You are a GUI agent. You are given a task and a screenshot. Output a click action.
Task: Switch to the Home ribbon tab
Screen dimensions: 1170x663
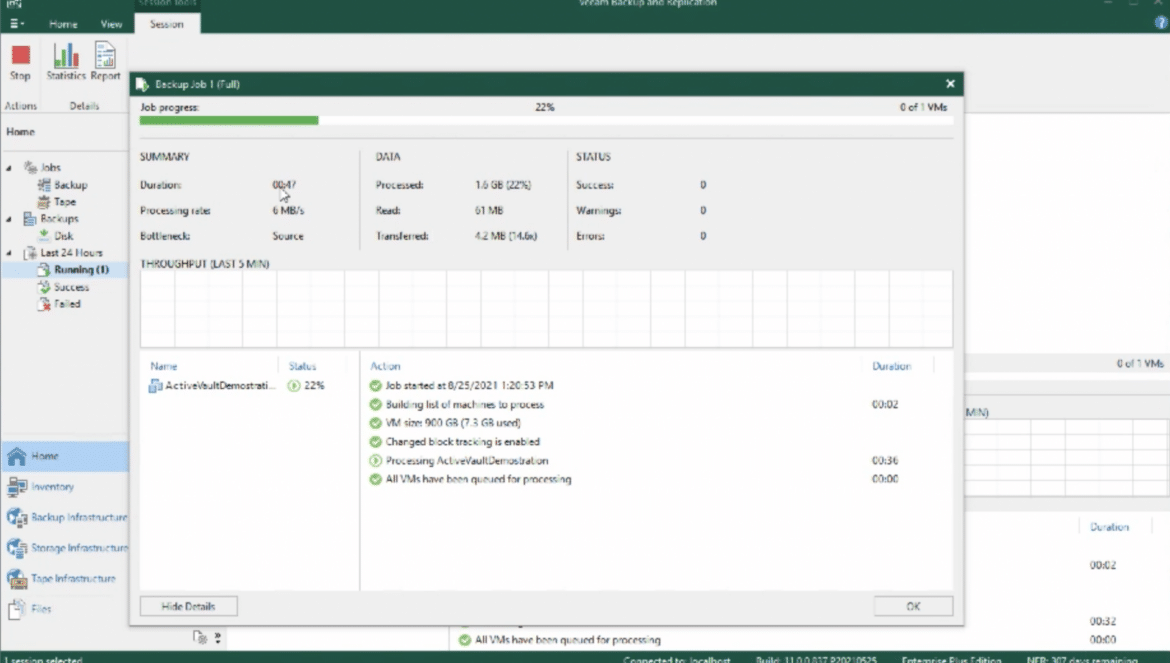click(63, 24)
